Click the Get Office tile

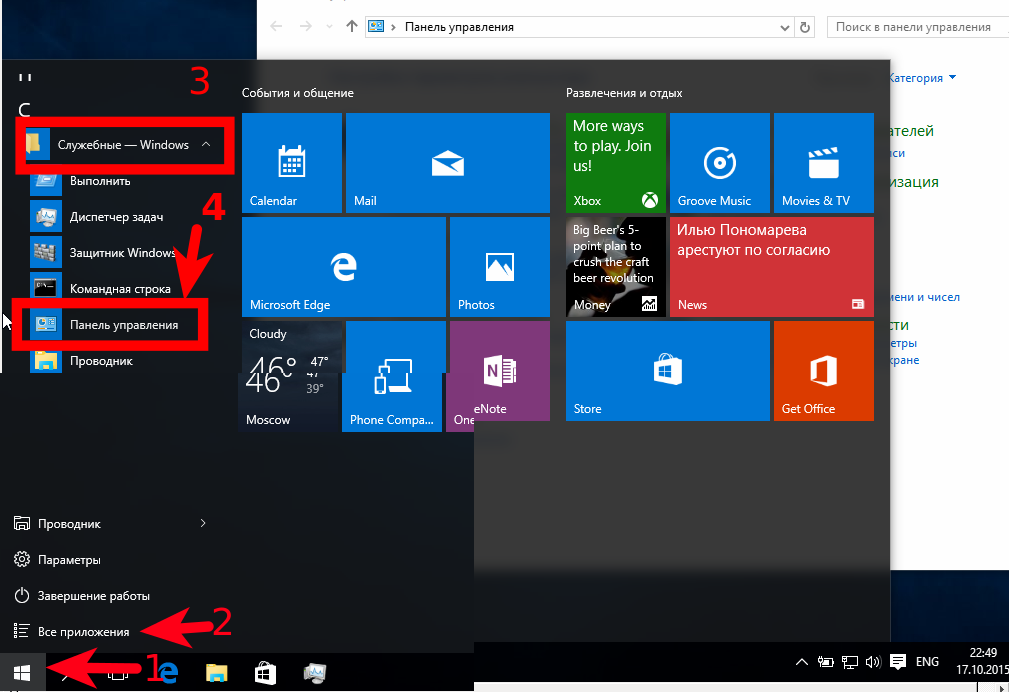click(x=824, y=371)
